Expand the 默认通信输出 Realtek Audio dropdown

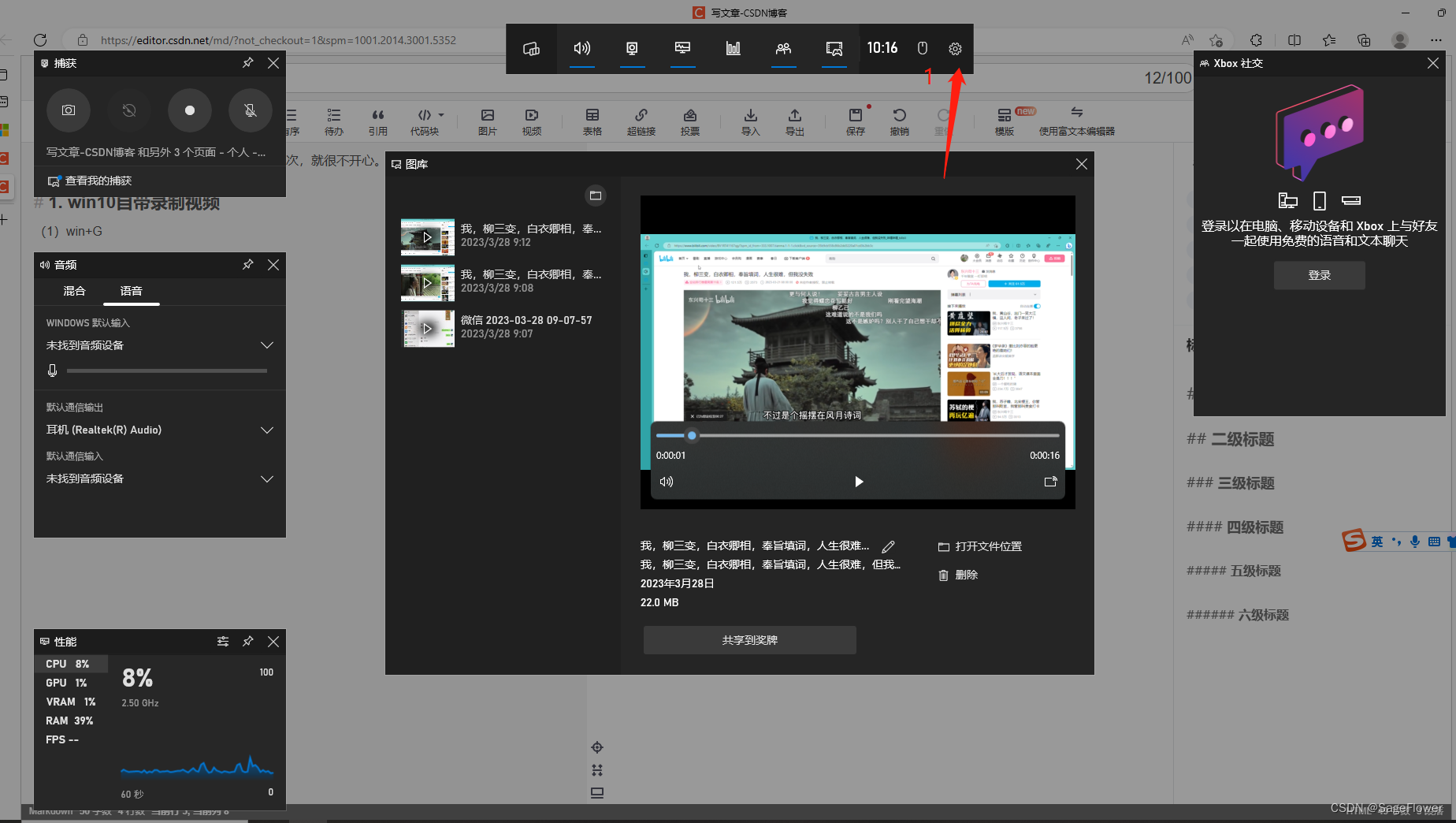pos(160,430)
